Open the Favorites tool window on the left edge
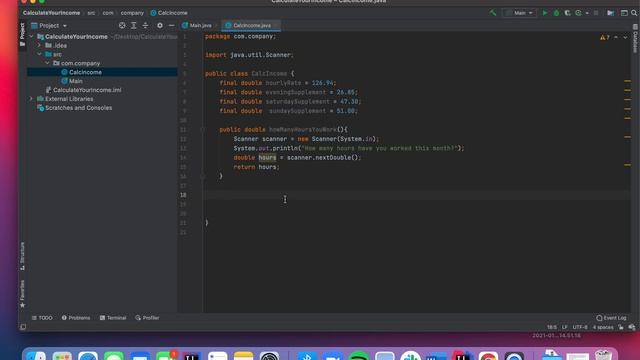 tap(22, 293)
